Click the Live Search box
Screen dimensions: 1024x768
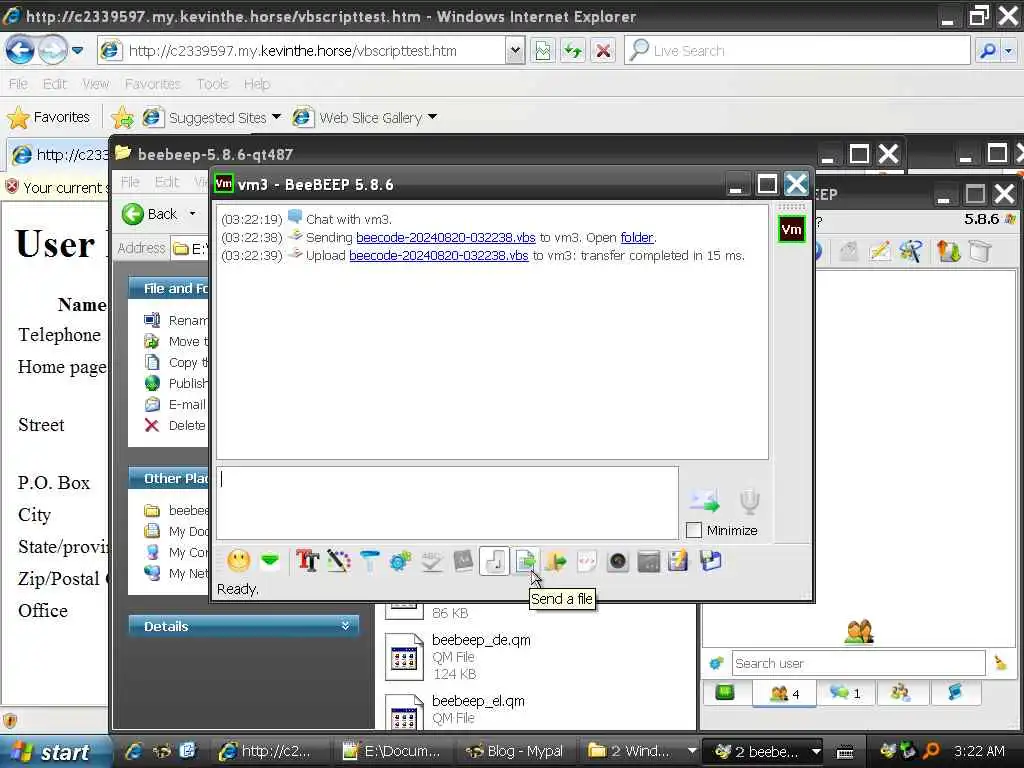tap(797, 50)
